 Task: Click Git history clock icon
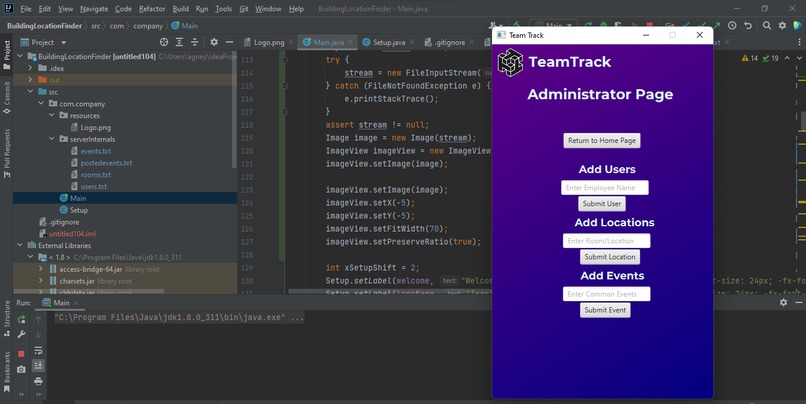pos(732,25)
